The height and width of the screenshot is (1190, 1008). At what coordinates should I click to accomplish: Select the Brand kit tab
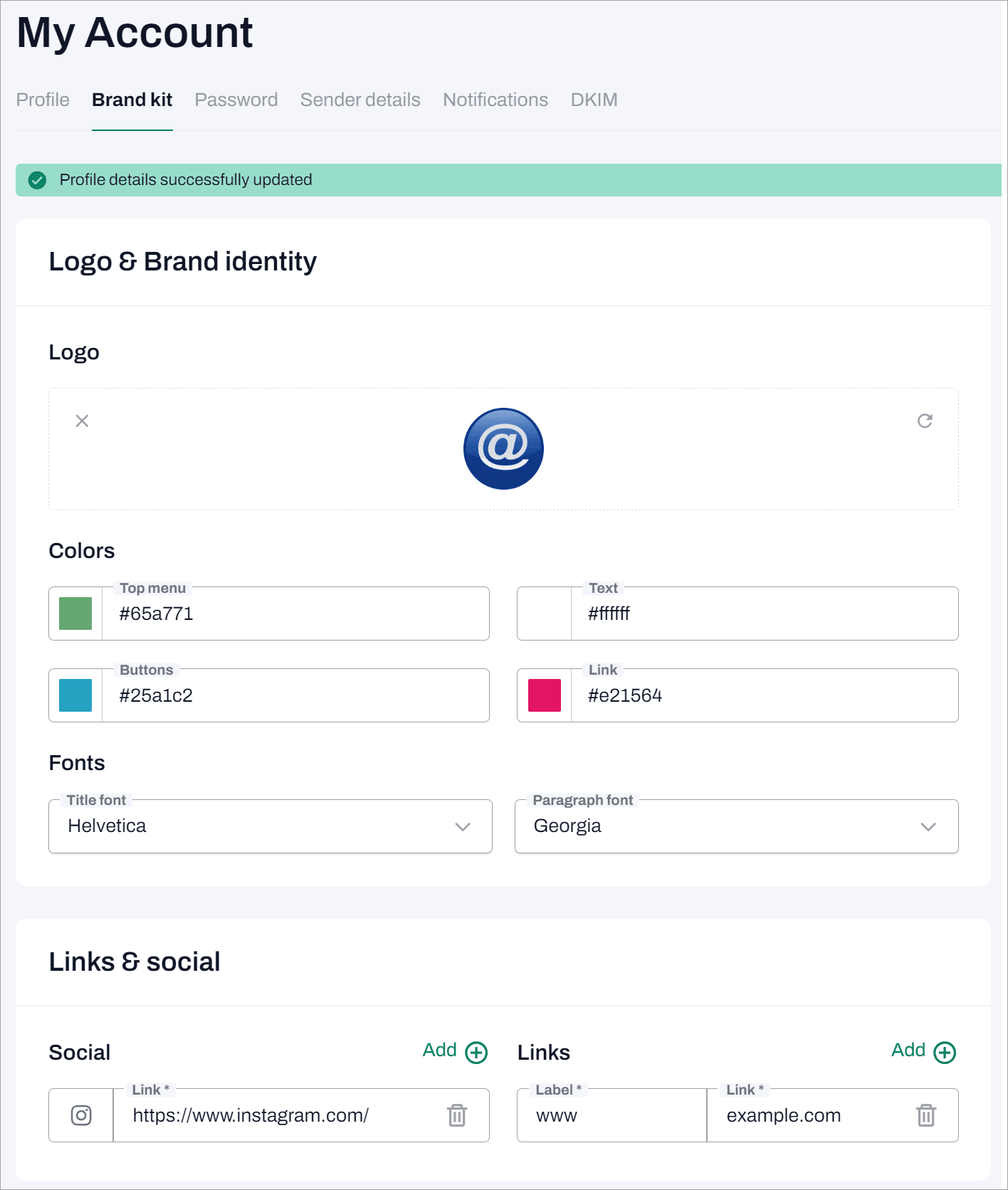click(132, 100)
